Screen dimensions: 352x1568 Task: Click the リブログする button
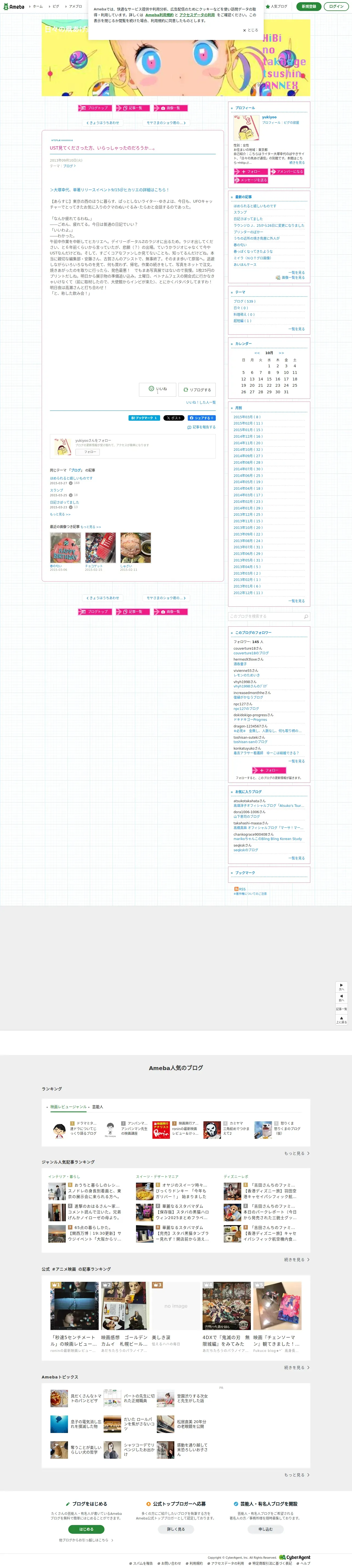coord(197,389)
